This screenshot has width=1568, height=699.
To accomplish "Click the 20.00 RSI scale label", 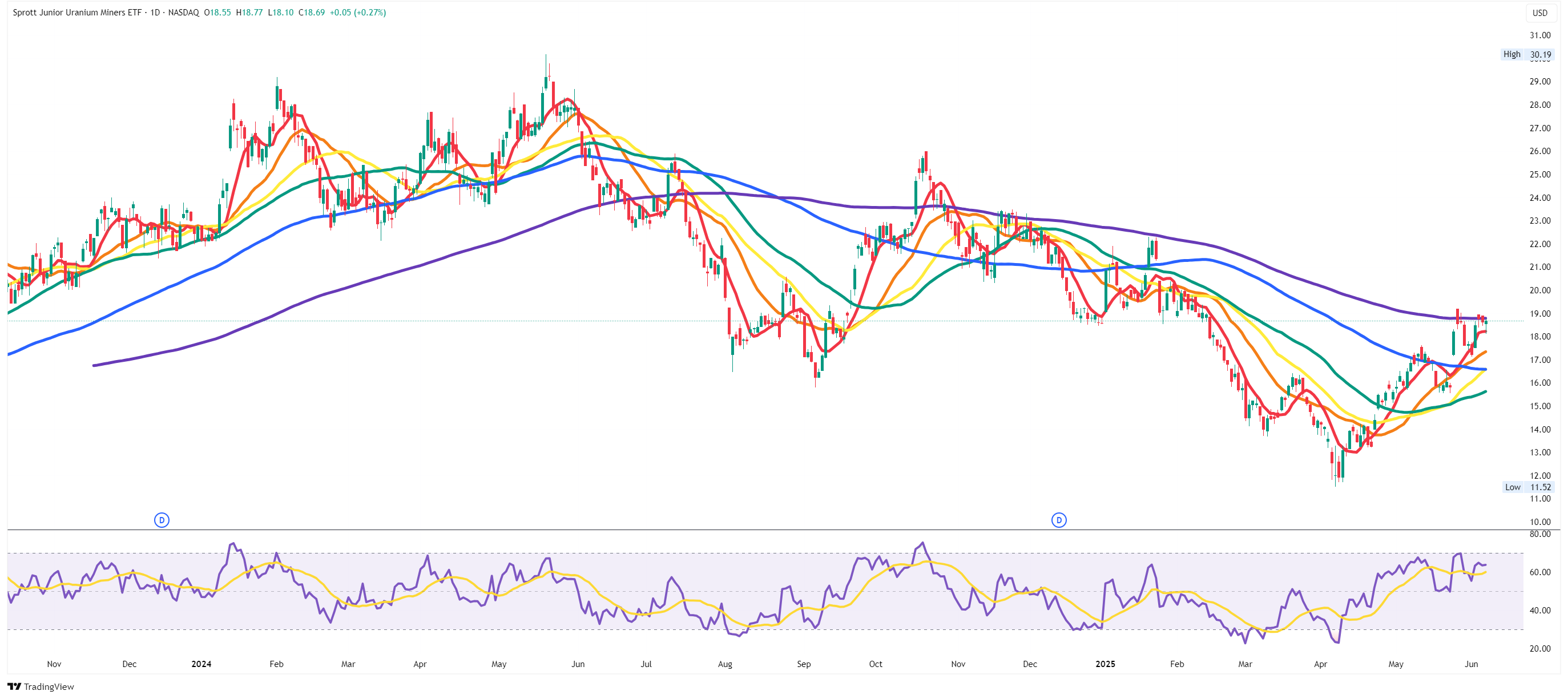I will tap(1539, 649).
